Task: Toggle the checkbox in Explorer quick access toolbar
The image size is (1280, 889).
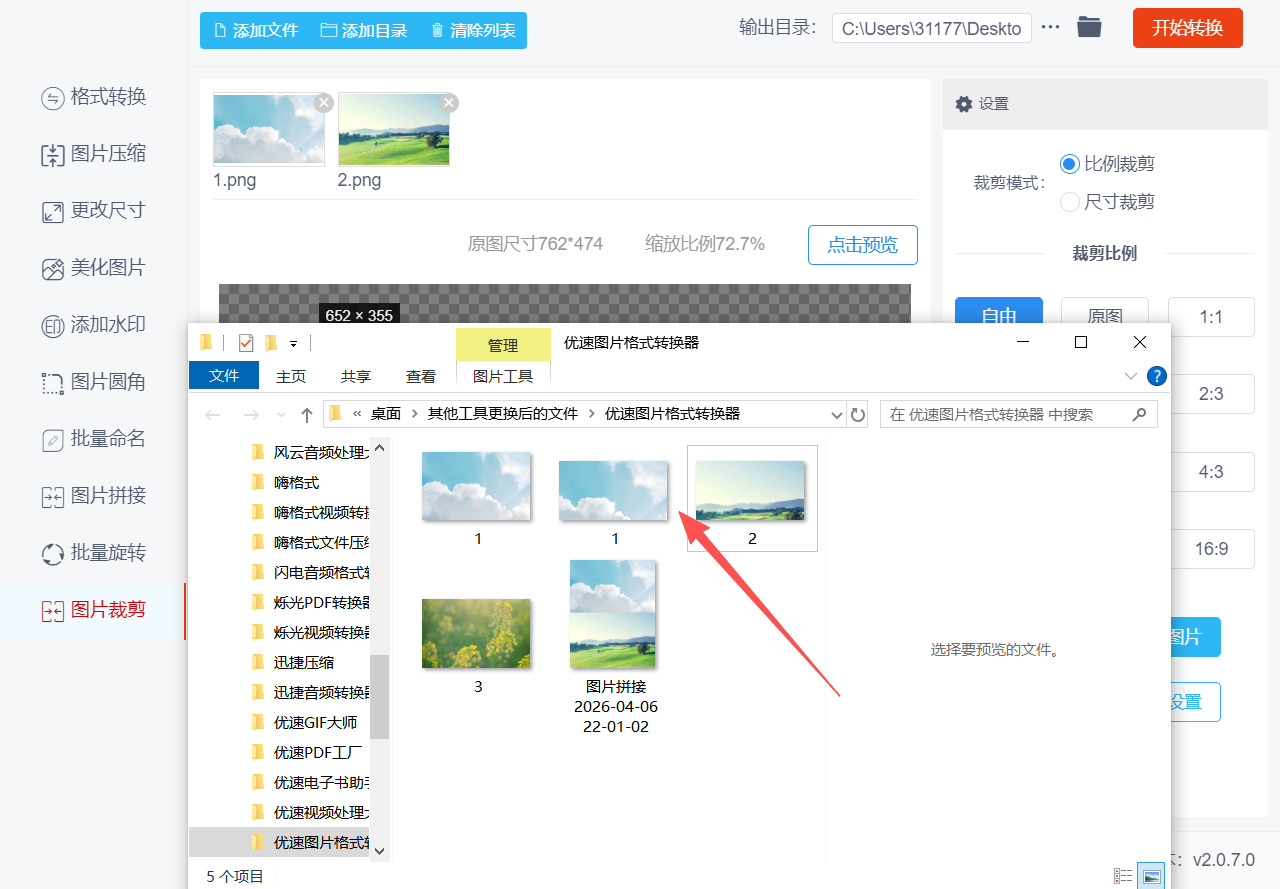Action: tap(245, 342)
